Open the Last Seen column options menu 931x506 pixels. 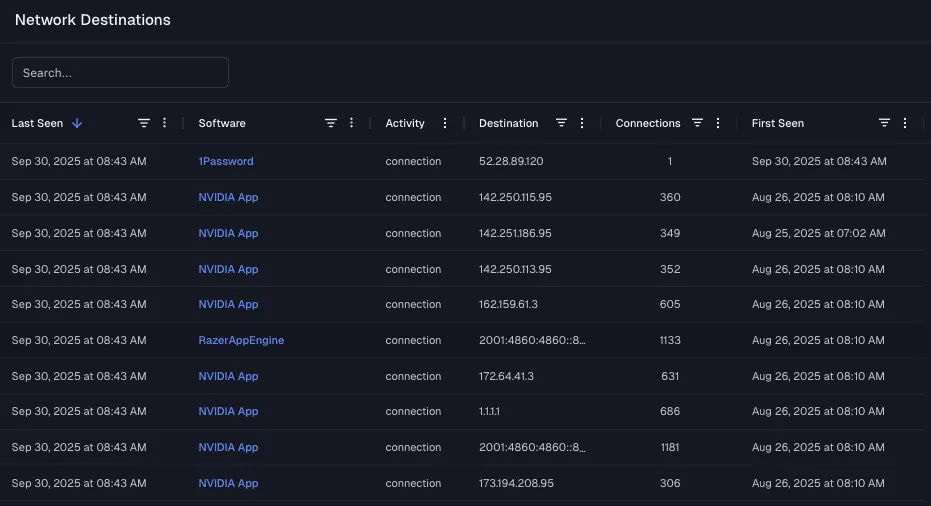click(x=165, y=123)
